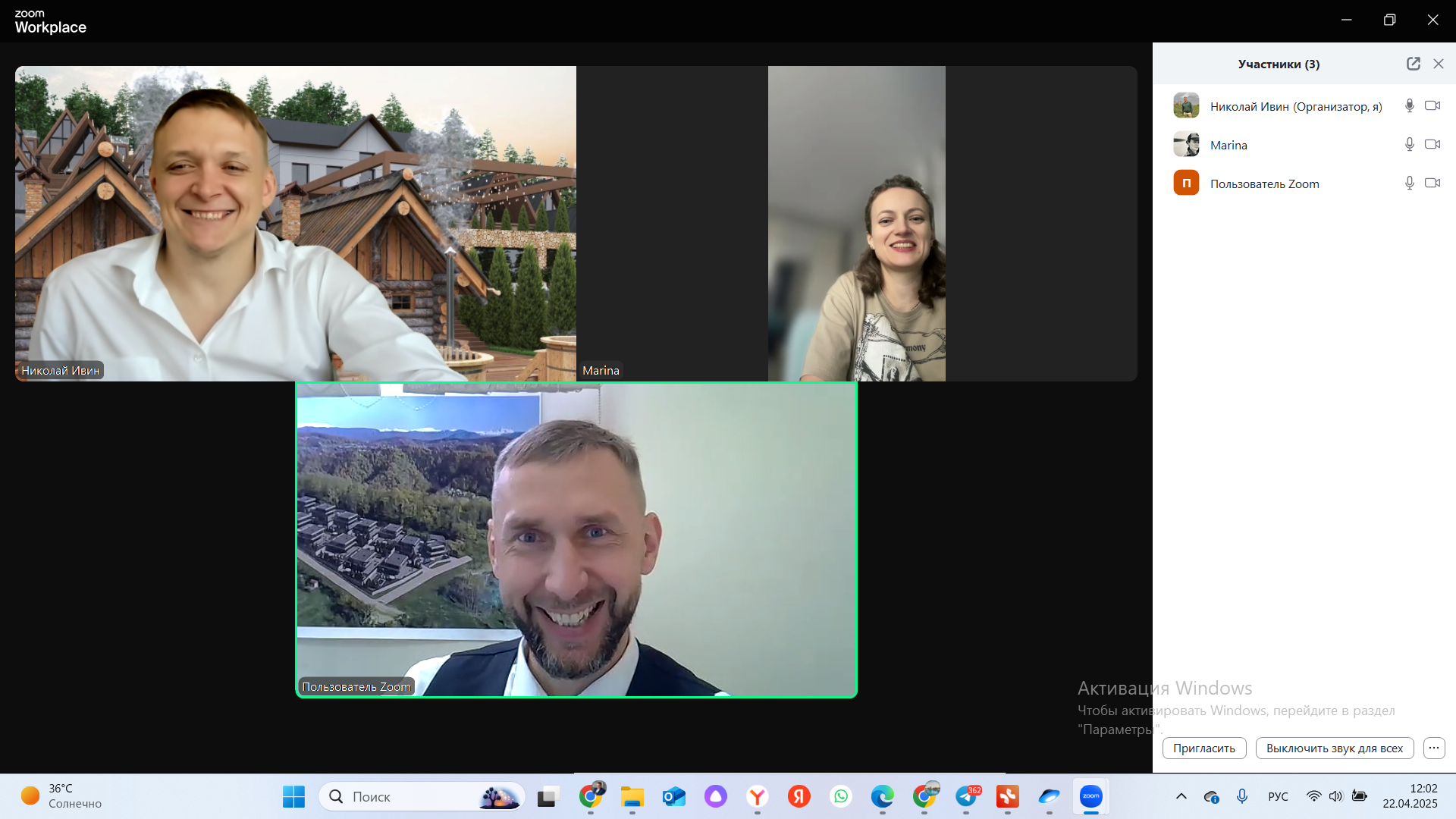Select Пользователь Zoom active speaker video
1456x819 pixels.
point(576,540)
